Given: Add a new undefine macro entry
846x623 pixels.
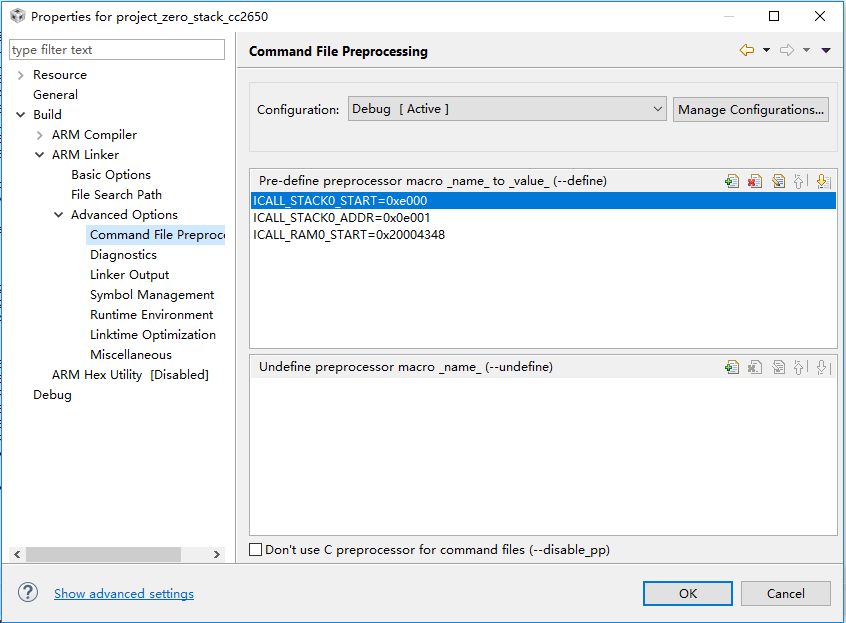Looking at the screenshot, I should click(732, 367).
